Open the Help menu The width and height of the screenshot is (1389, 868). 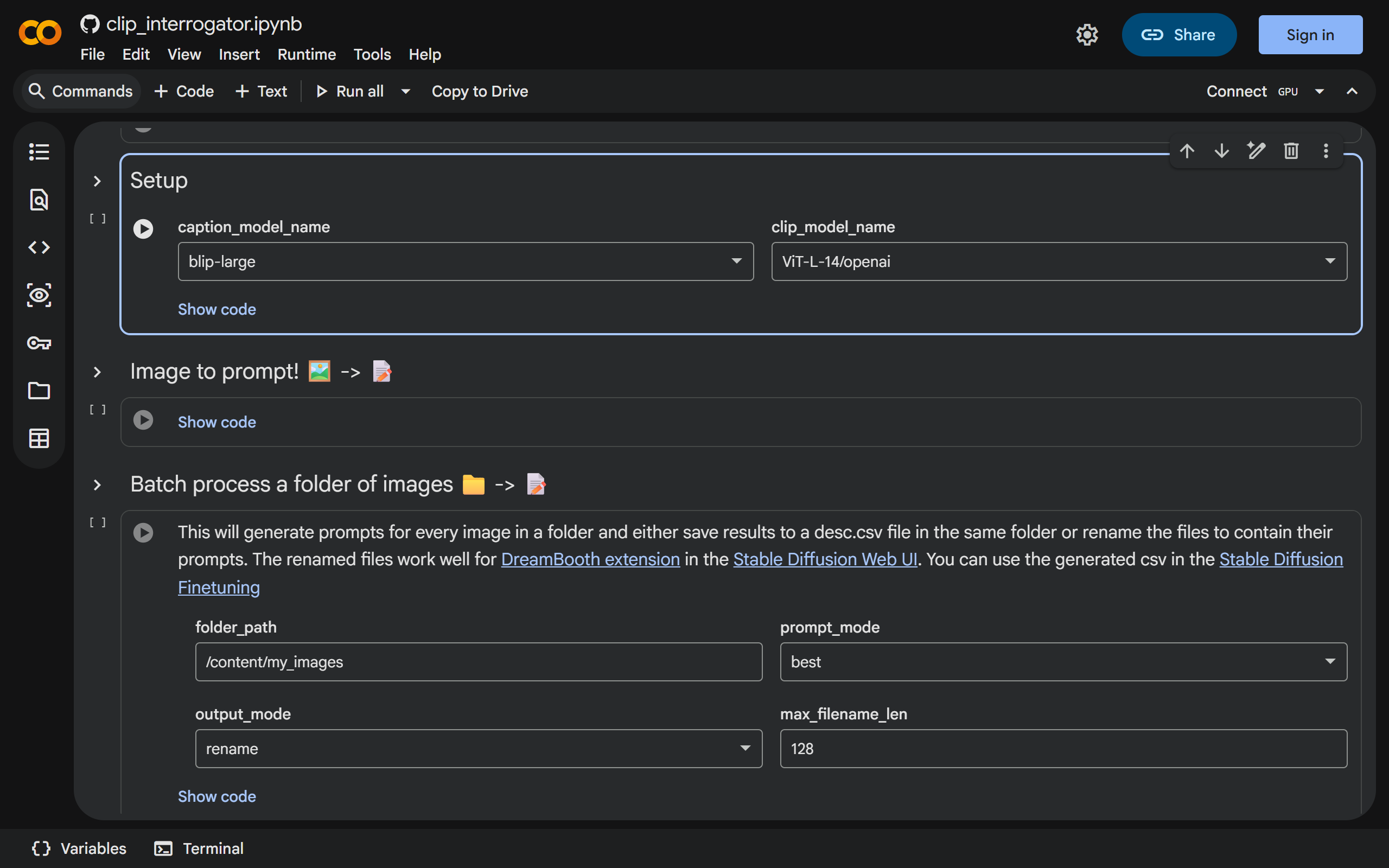point(425,55)
